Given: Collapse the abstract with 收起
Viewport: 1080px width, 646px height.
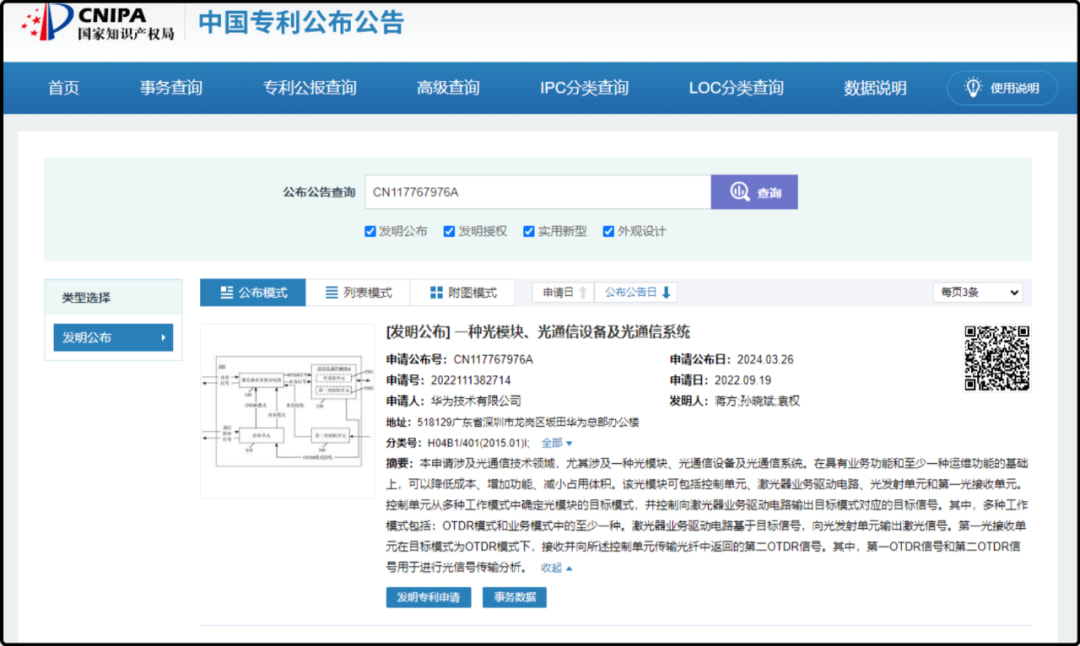Looking at the screenshot, I should [x=557, y=567].
